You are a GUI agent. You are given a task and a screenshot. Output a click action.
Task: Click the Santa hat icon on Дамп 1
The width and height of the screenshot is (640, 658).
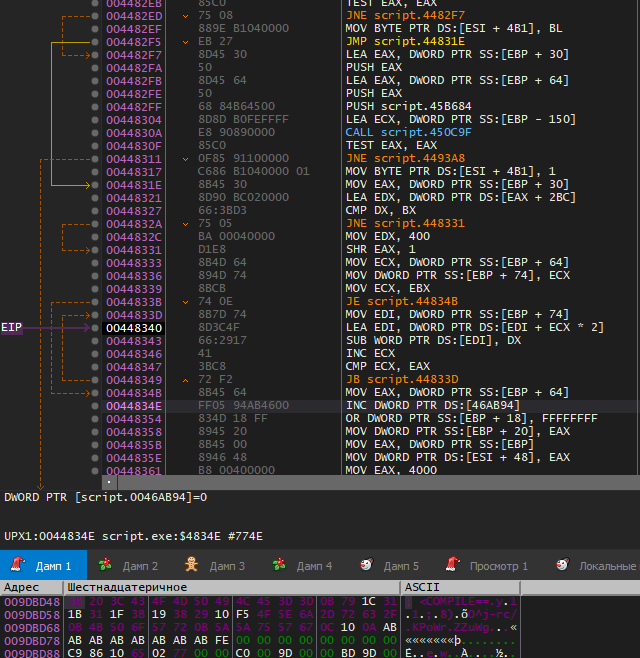(x=18, y=564)
